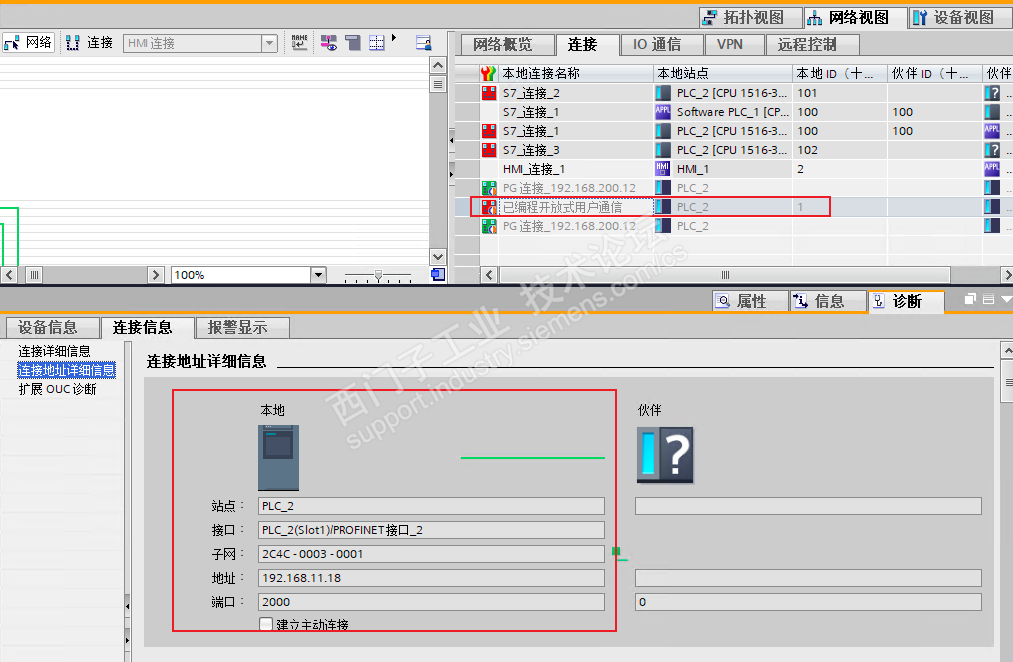Viewport: 1013px width, 662px height.
Task: Click the inspector layout icon next to float icon
Action: tap(988, 299)
